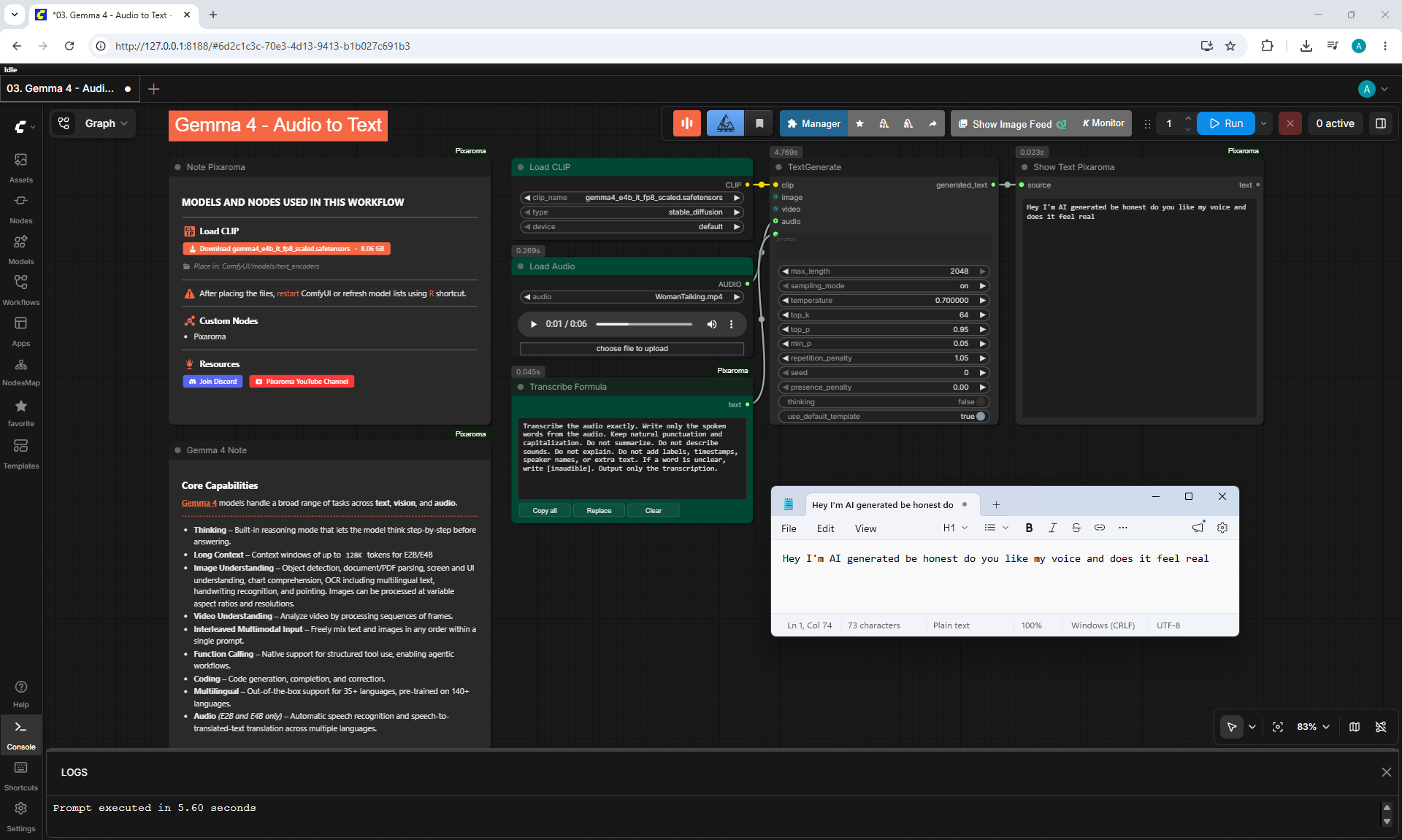This screenshot has width=1402, height=840.
Task: Open the Assets sidebar panel
Action: 21,167
